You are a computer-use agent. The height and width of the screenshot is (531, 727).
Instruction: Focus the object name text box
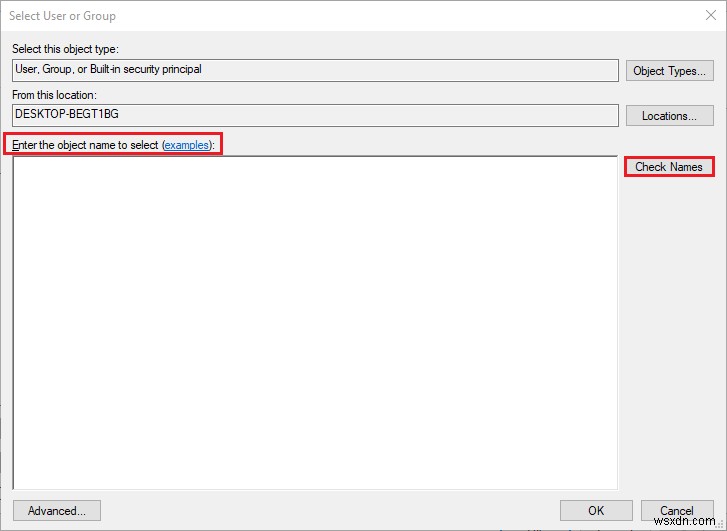click(x=315, y=323)
